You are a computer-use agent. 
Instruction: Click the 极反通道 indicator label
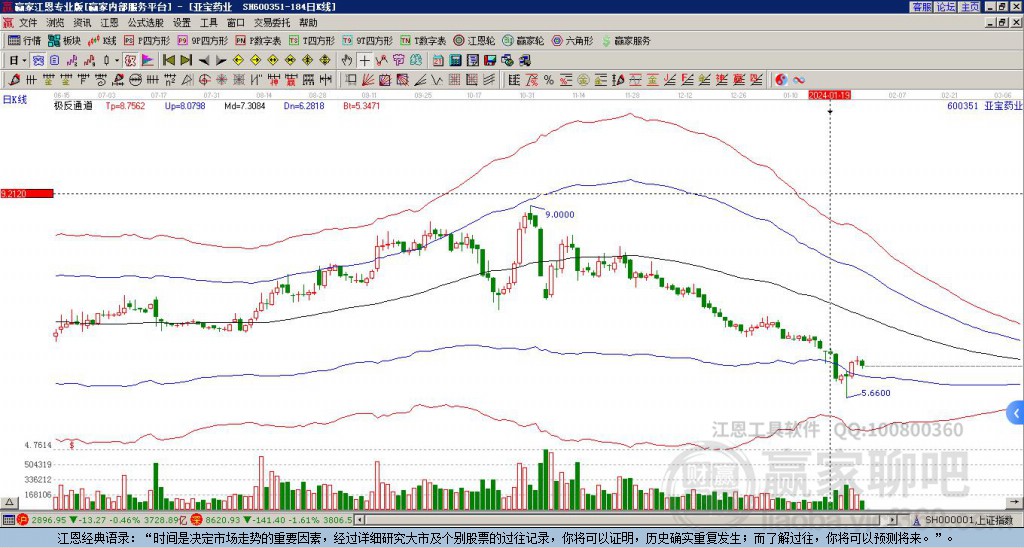[73, 105]
